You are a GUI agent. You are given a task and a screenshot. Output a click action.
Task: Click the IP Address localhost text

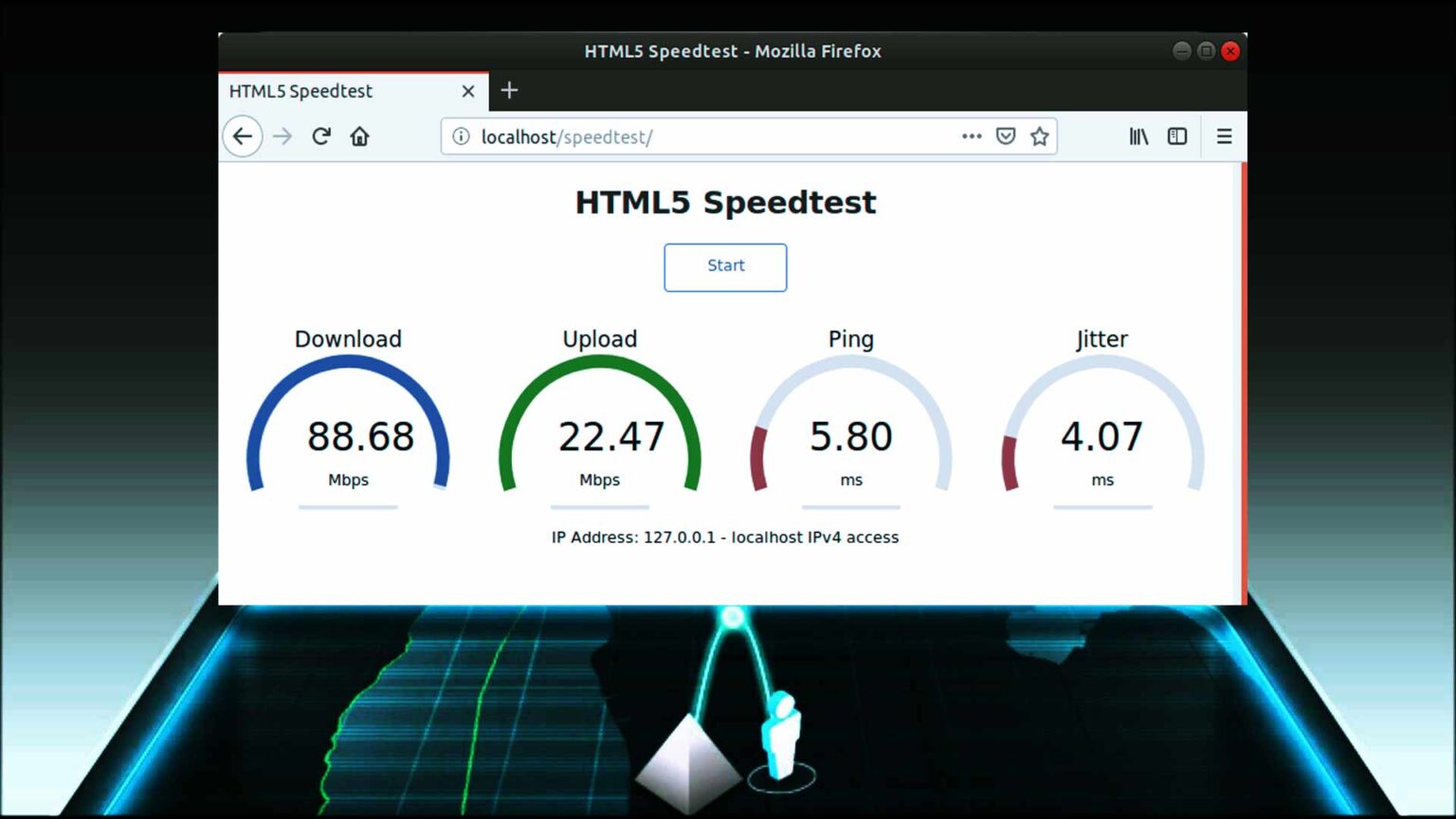pyautogui.click(x=725, y=537)
